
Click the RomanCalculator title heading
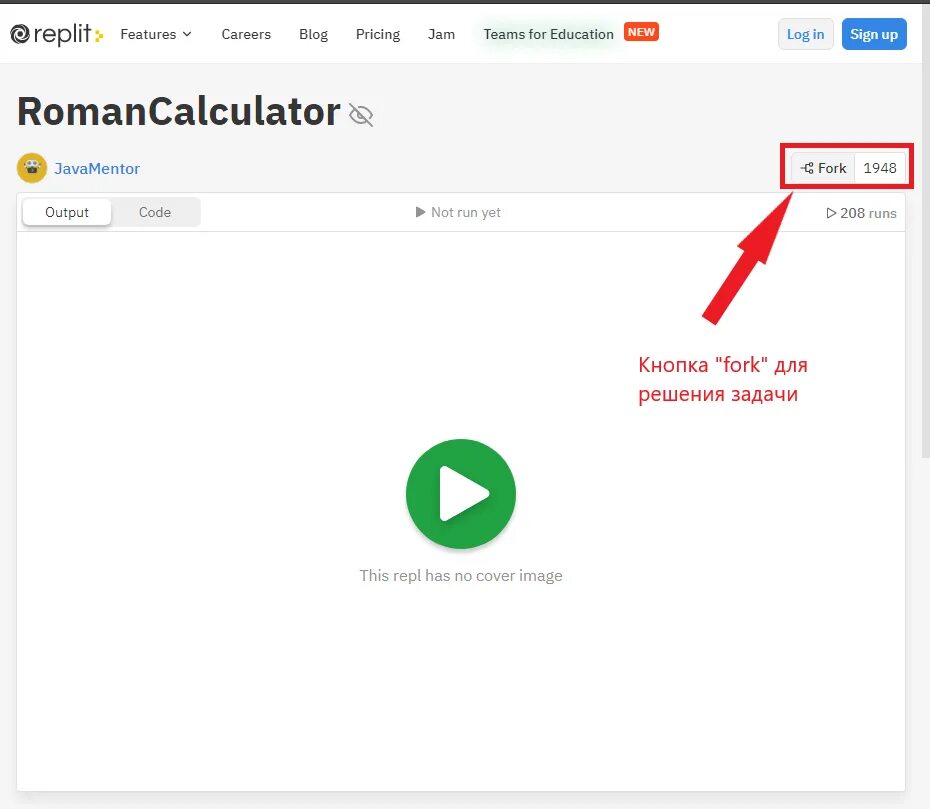tap(179, 112)
